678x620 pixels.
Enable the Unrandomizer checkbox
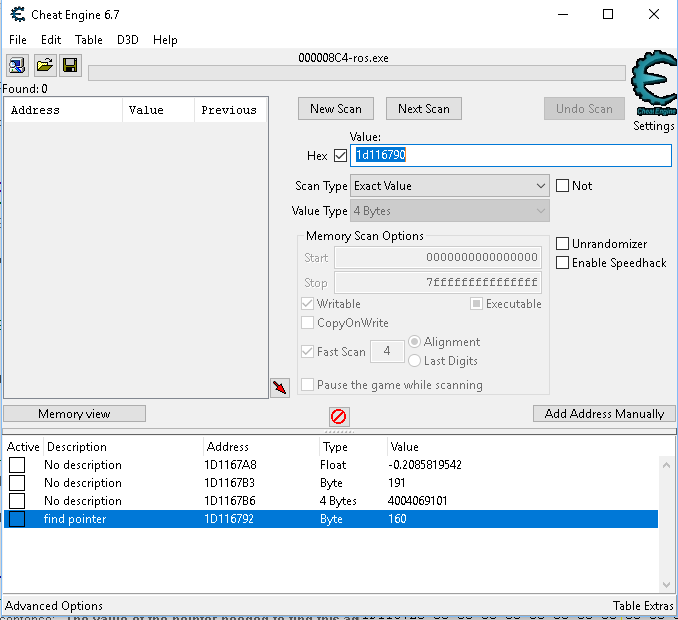(562, 244)
